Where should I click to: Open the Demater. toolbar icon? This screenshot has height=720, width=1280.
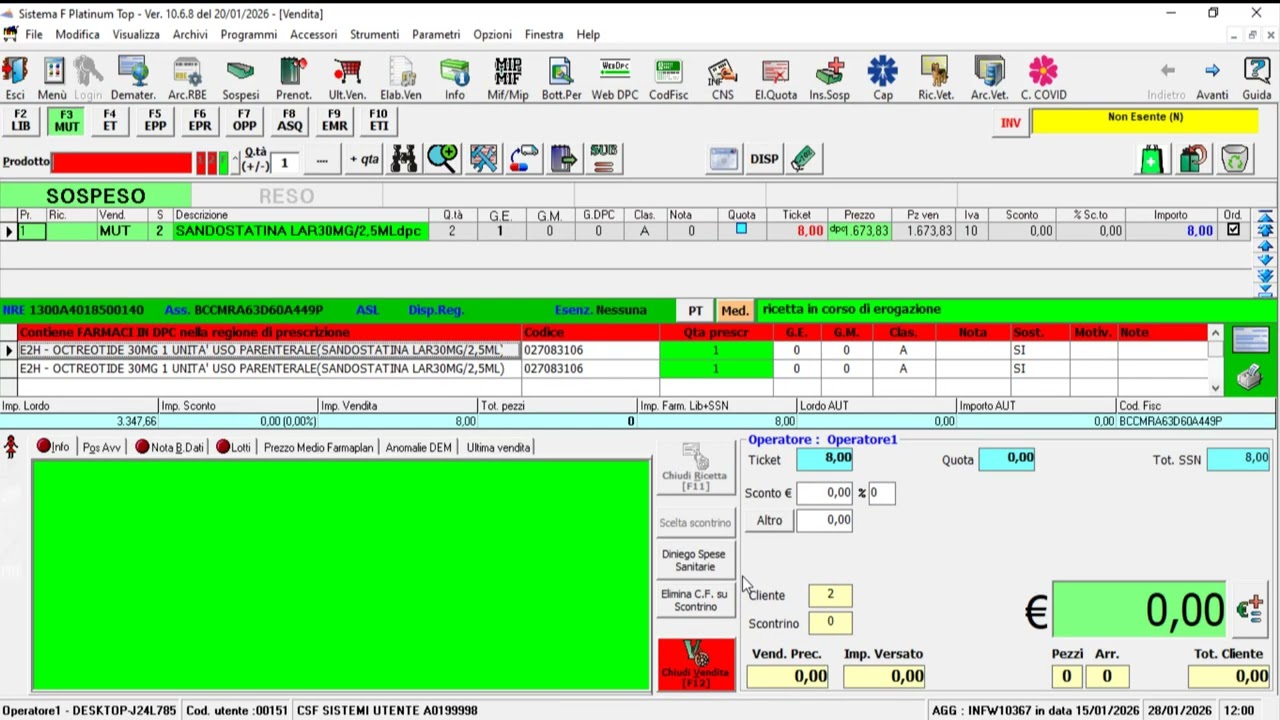point(133,79)
